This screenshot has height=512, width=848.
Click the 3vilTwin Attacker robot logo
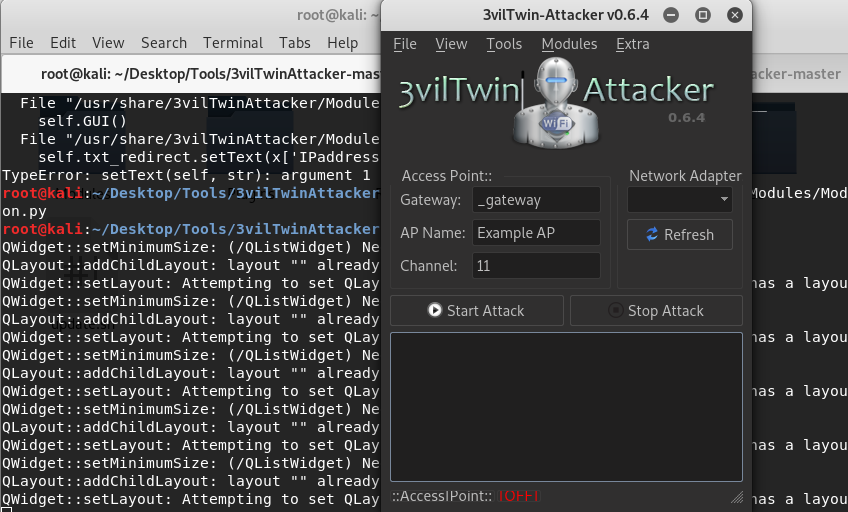pos(556,103)
